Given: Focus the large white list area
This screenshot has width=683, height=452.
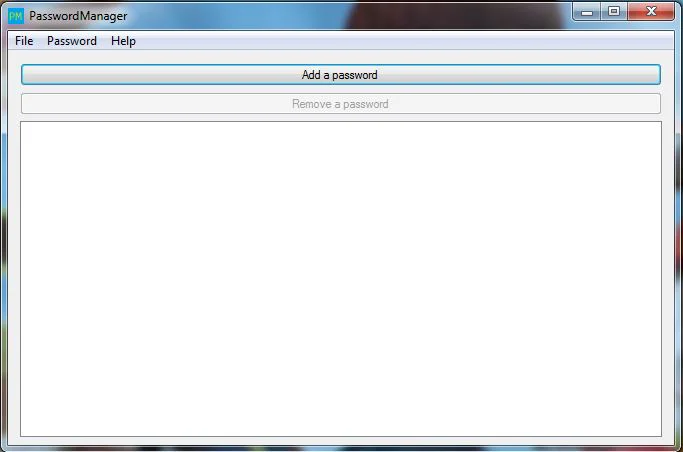Looking at the screenshot, I should (x=341, y=279).
